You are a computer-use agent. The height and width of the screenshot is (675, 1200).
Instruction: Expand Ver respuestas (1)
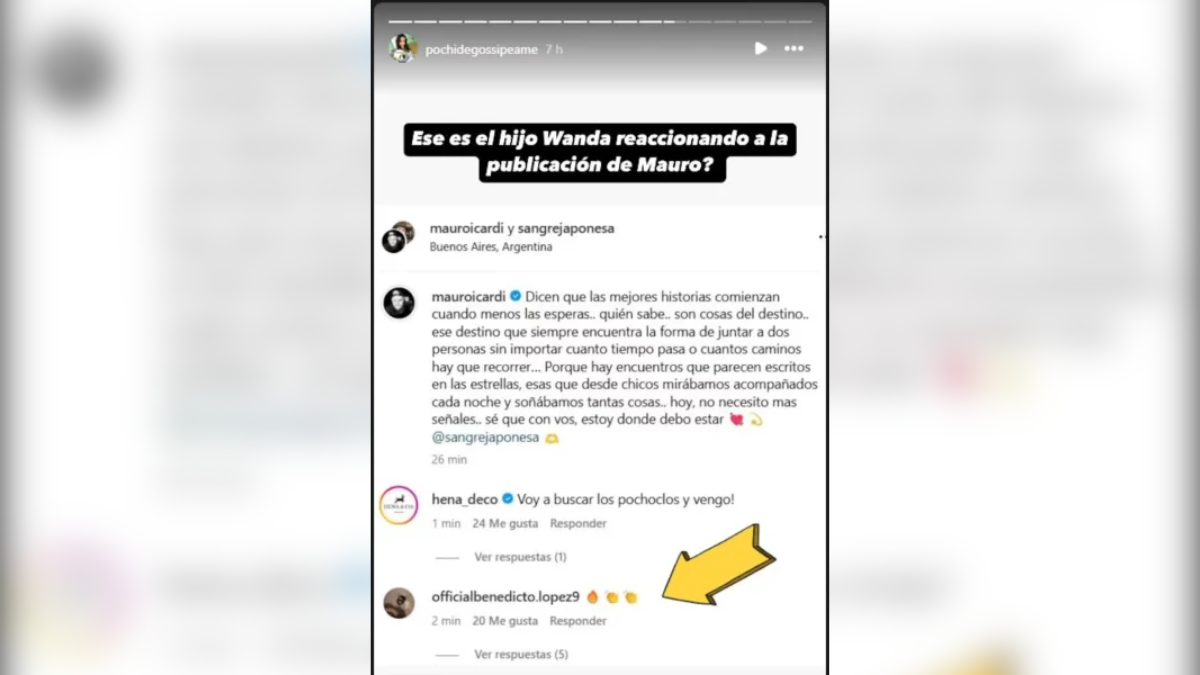click(520, 557)
